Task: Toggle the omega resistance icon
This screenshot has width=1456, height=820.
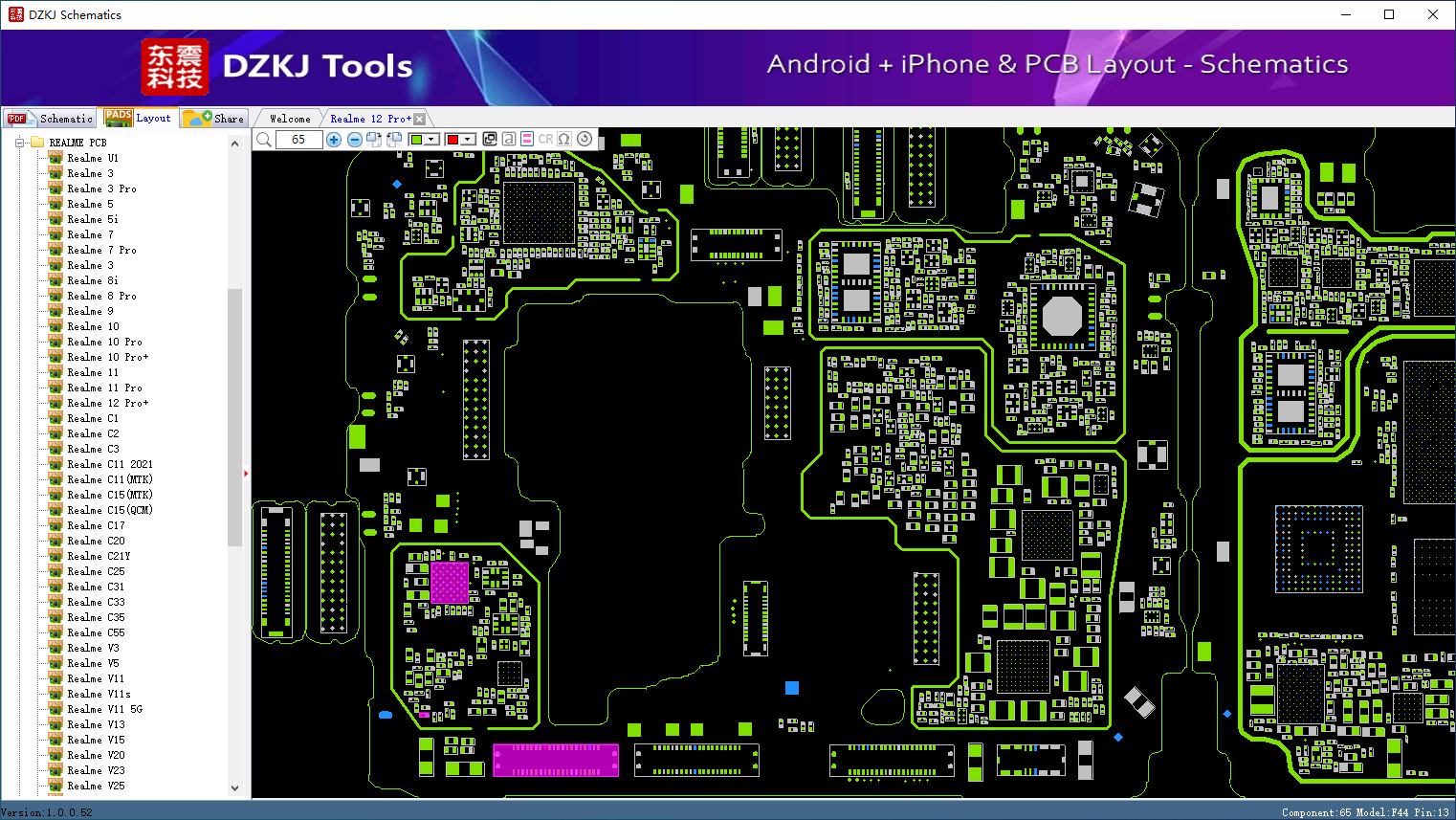Action: click(x=564, y=139)
